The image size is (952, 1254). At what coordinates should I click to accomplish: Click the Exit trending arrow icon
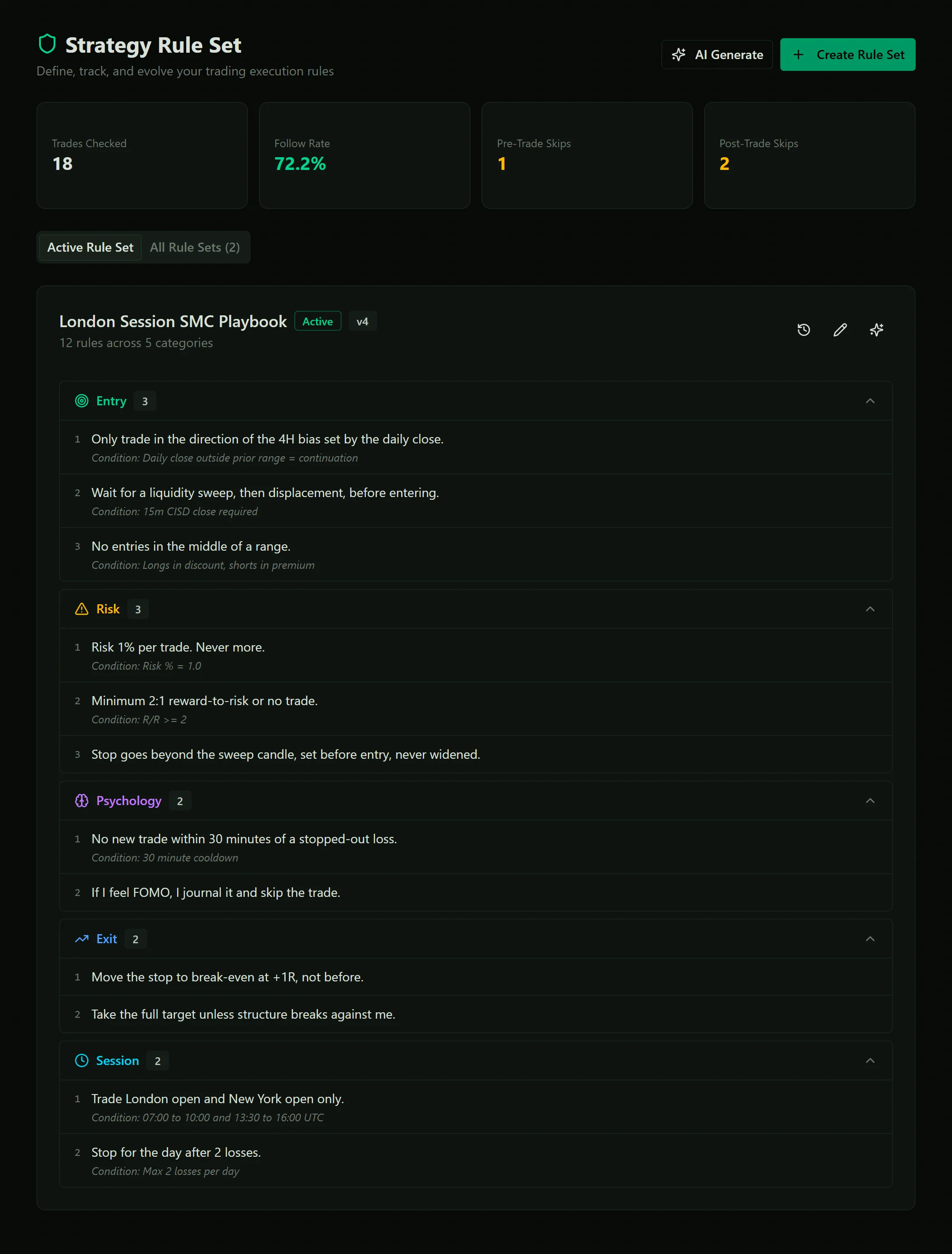tap(82, 939)
